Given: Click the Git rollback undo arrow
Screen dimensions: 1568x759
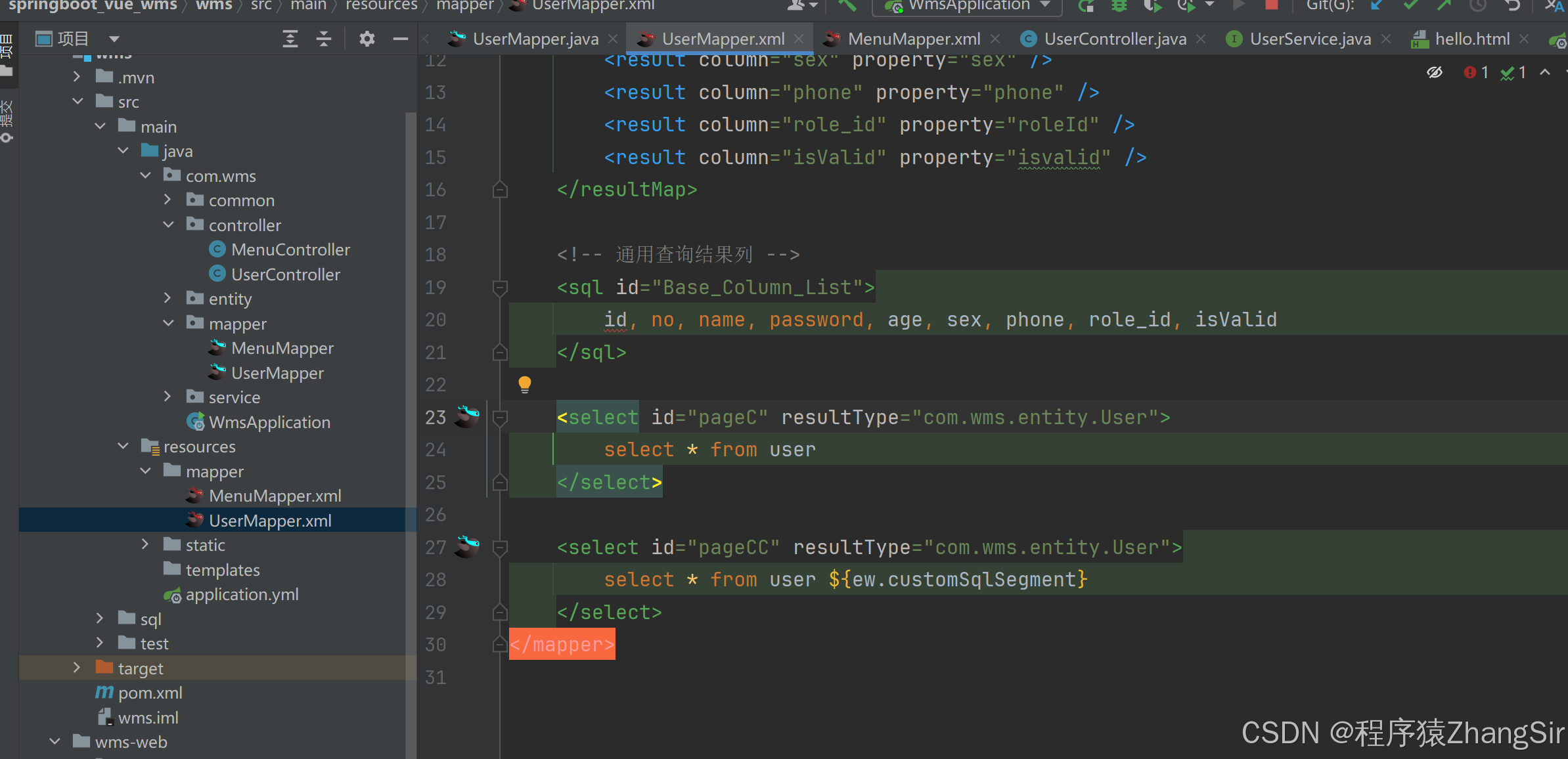Looking at the screenshot, I should tap(1512, 5).
